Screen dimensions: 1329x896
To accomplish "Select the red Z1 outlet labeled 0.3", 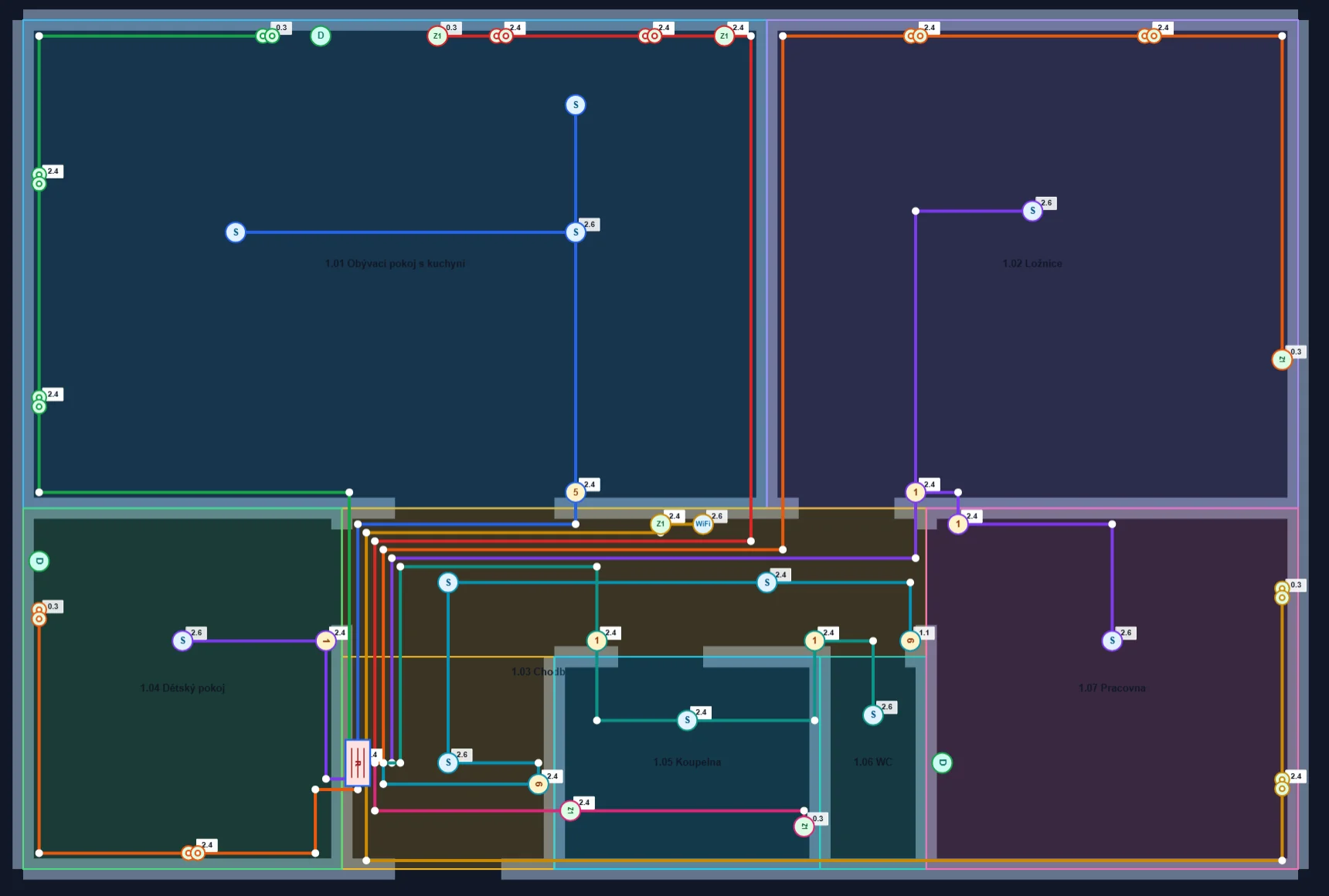I will click(437, 36).
